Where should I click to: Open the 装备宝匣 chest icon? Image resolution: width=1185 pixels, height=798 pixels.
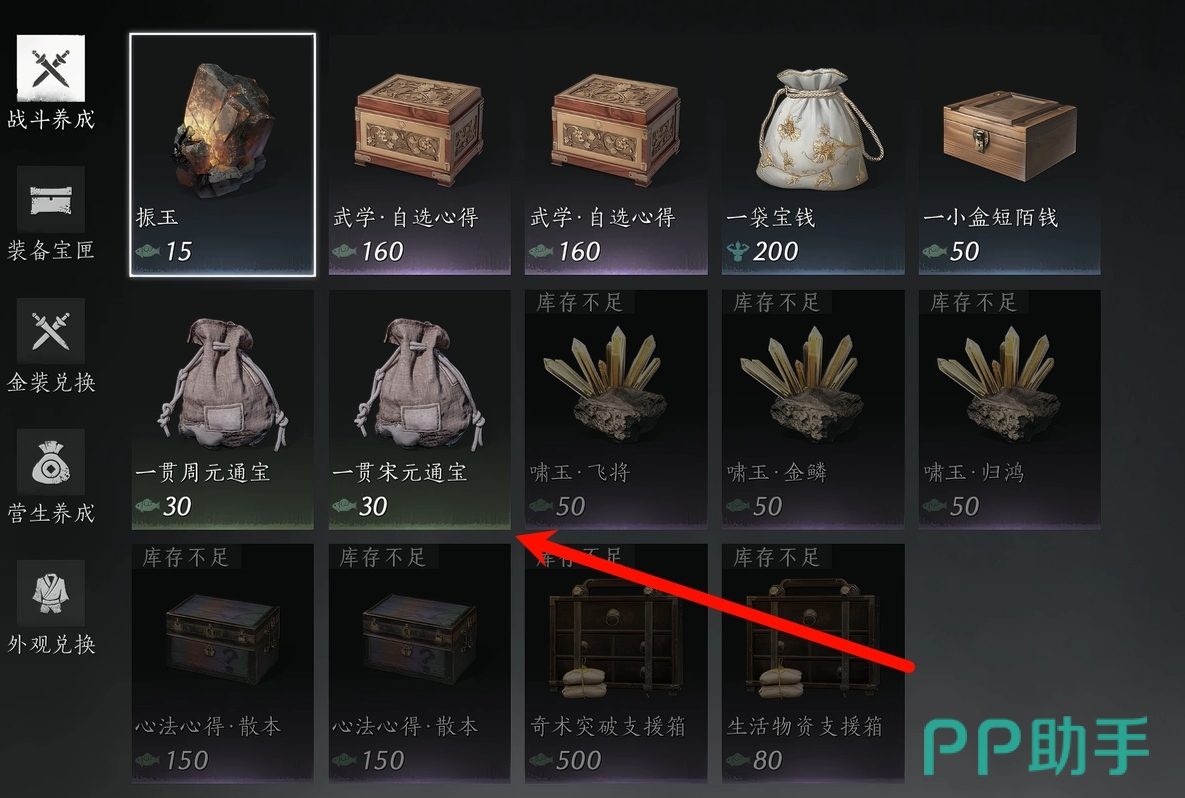[x=51, y=200]
